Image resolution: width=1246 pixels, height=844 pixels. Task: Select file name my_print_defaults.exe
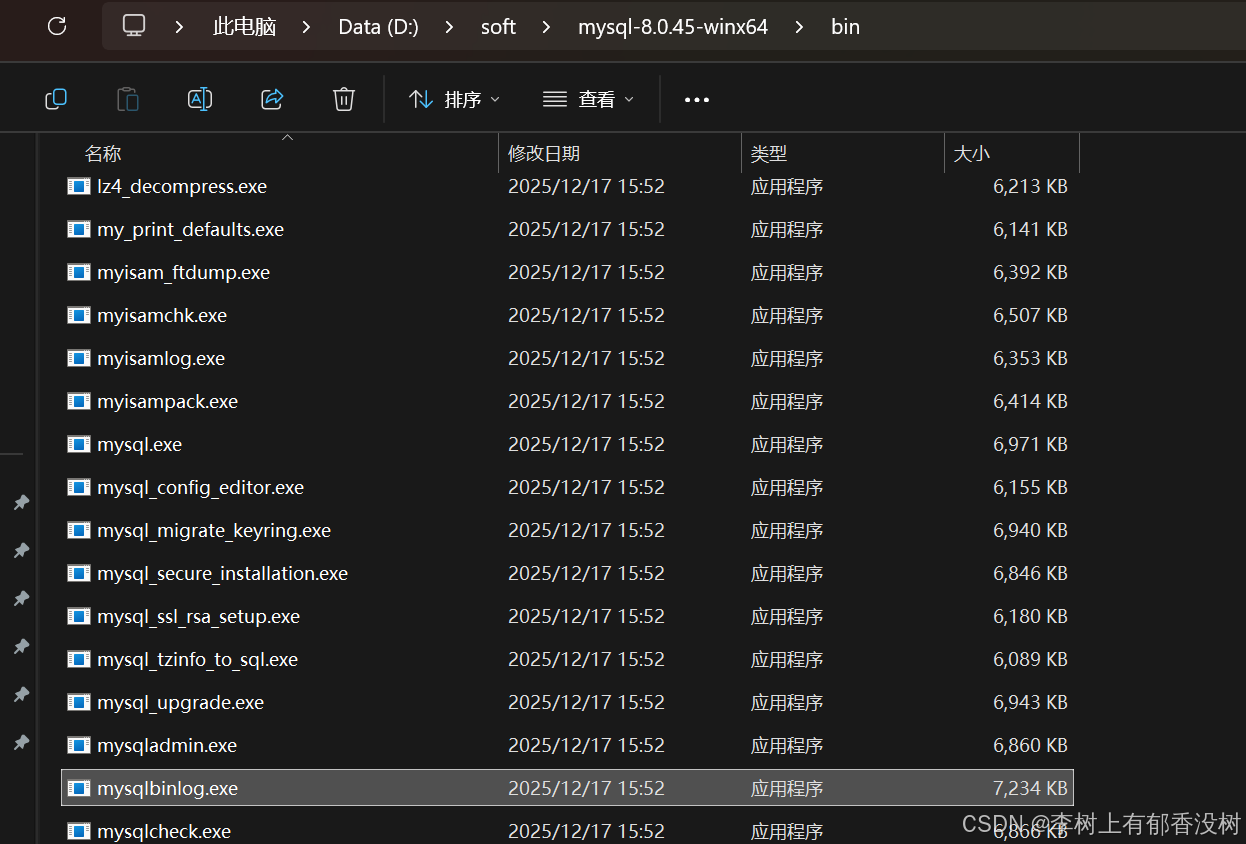(x=191, y=229)
